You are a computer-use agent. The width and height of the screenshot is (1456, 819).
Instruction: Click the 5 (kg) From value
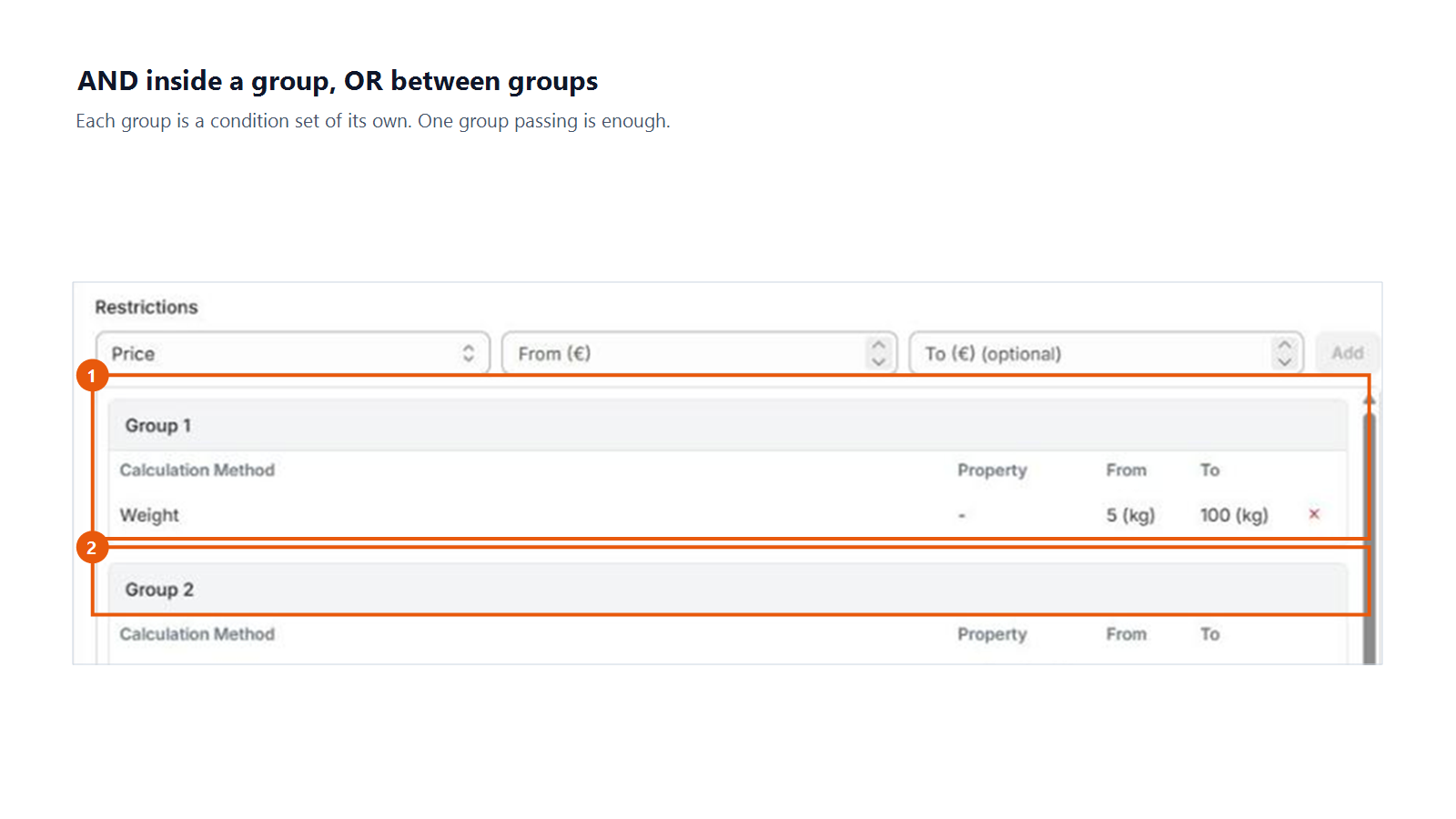(1130, 515)
